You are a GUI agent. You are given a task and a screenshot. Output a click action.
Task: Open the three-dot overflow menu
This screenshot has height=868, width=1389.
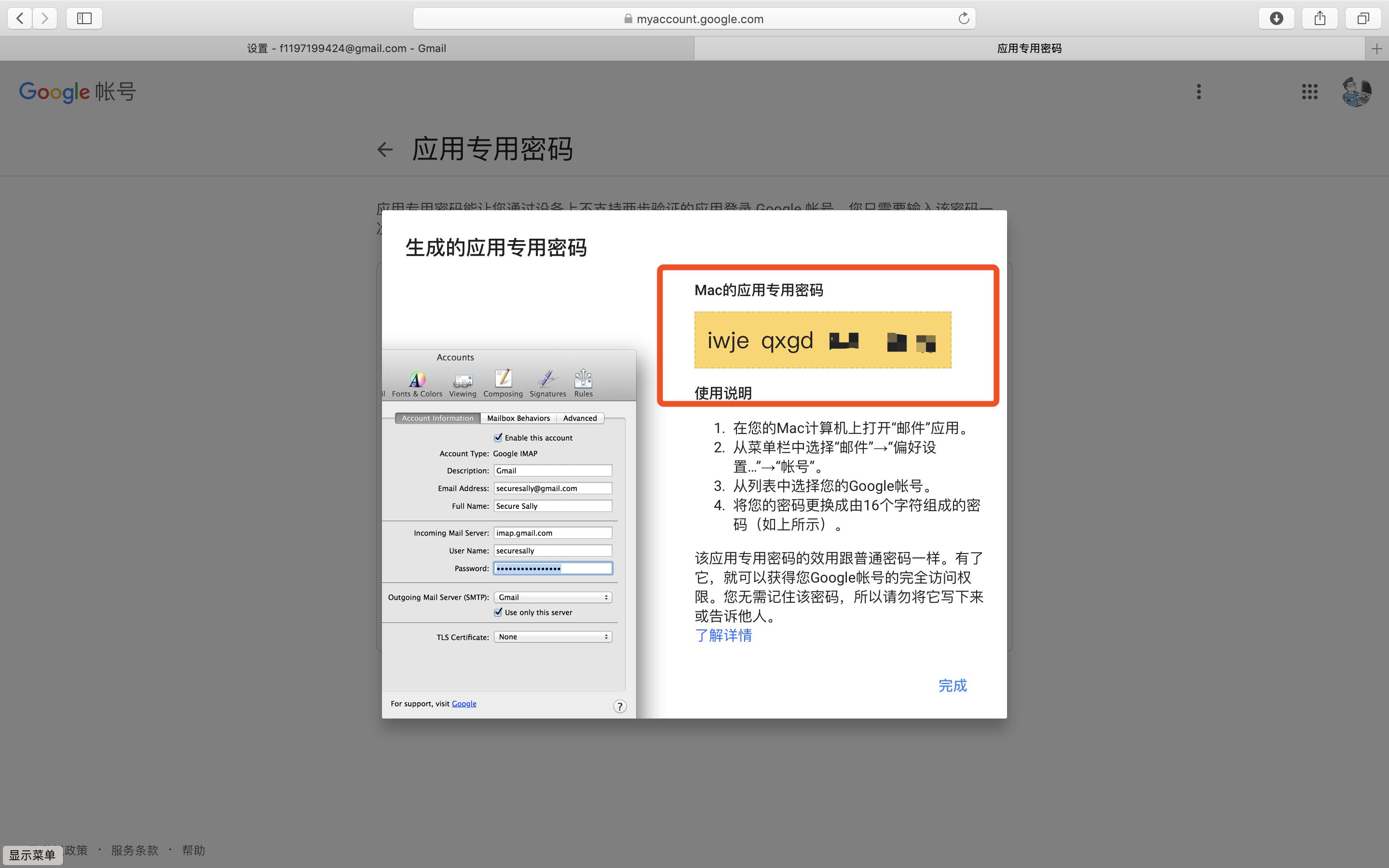point(1198,92)
